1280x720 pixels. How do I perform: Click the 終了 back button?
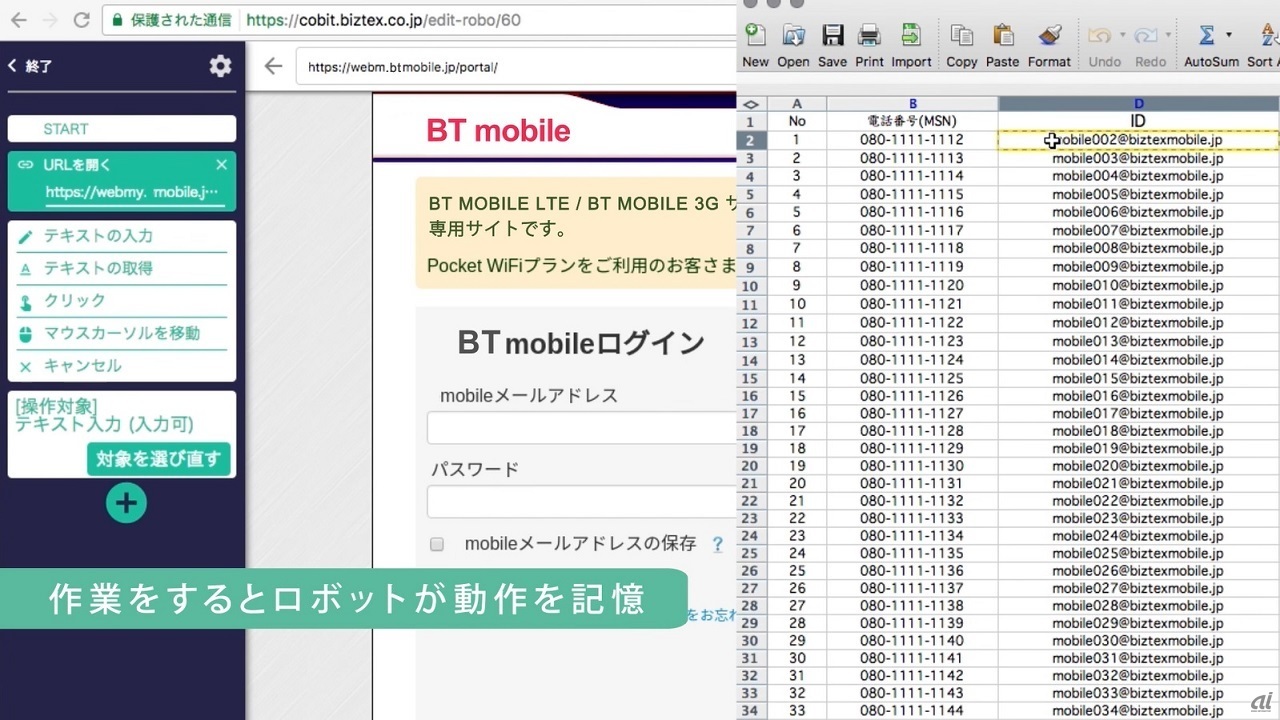(30, 66)
